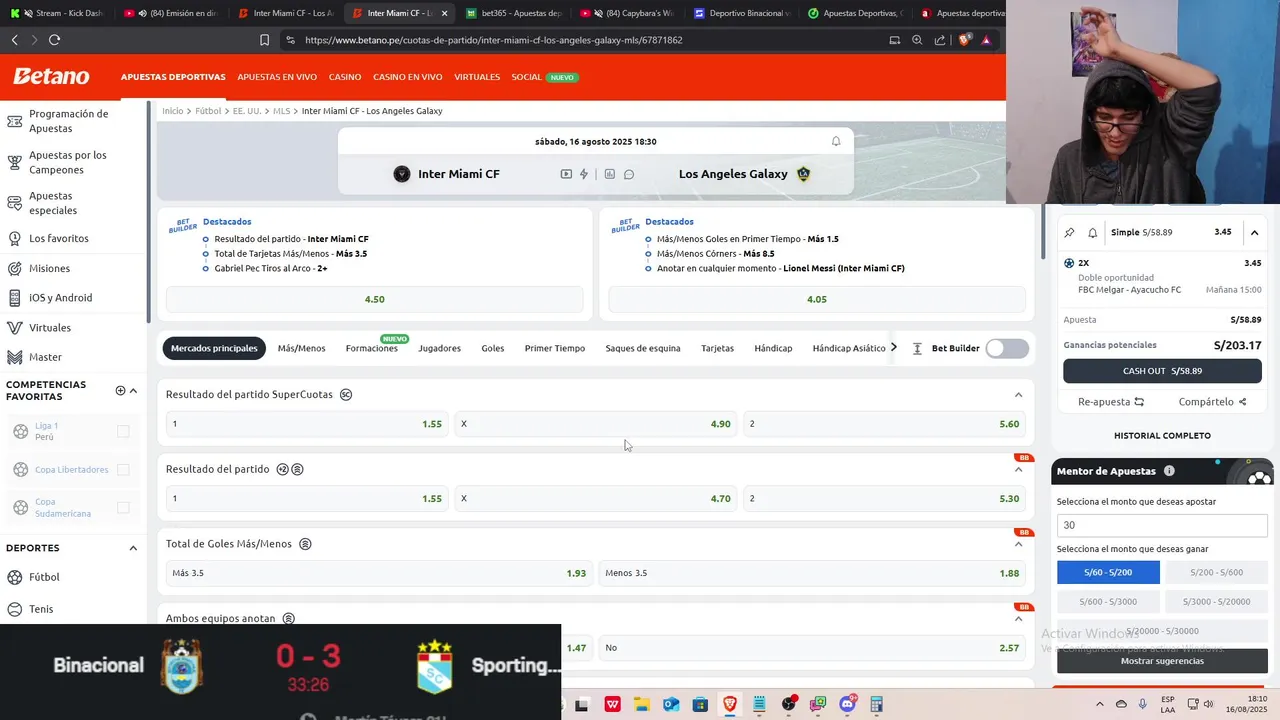Open Discord from the taskbar

(848, 704)
